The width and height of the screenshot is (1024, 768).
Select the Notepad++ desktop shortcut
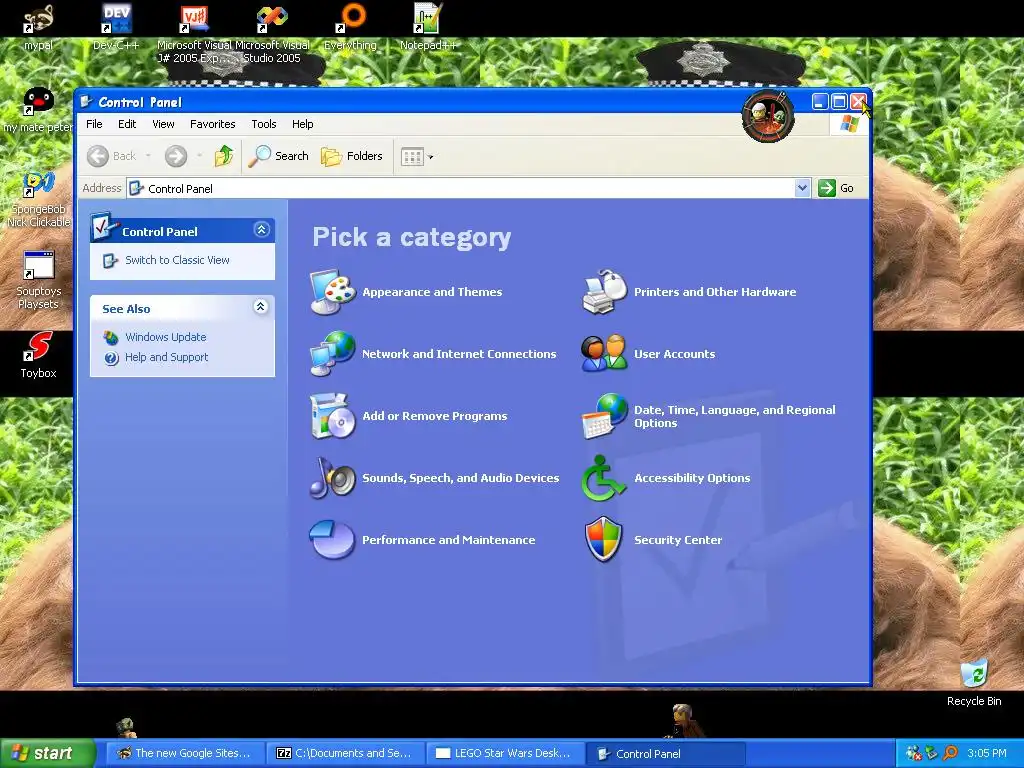coord(428,27)
